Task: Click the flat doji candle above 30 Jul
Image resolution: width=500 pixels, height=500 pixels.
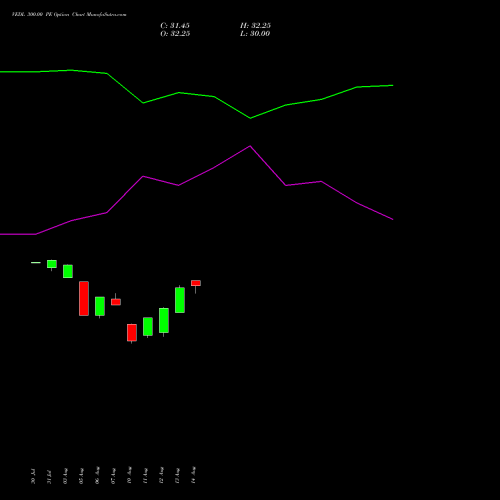Action: coord(36,263)
